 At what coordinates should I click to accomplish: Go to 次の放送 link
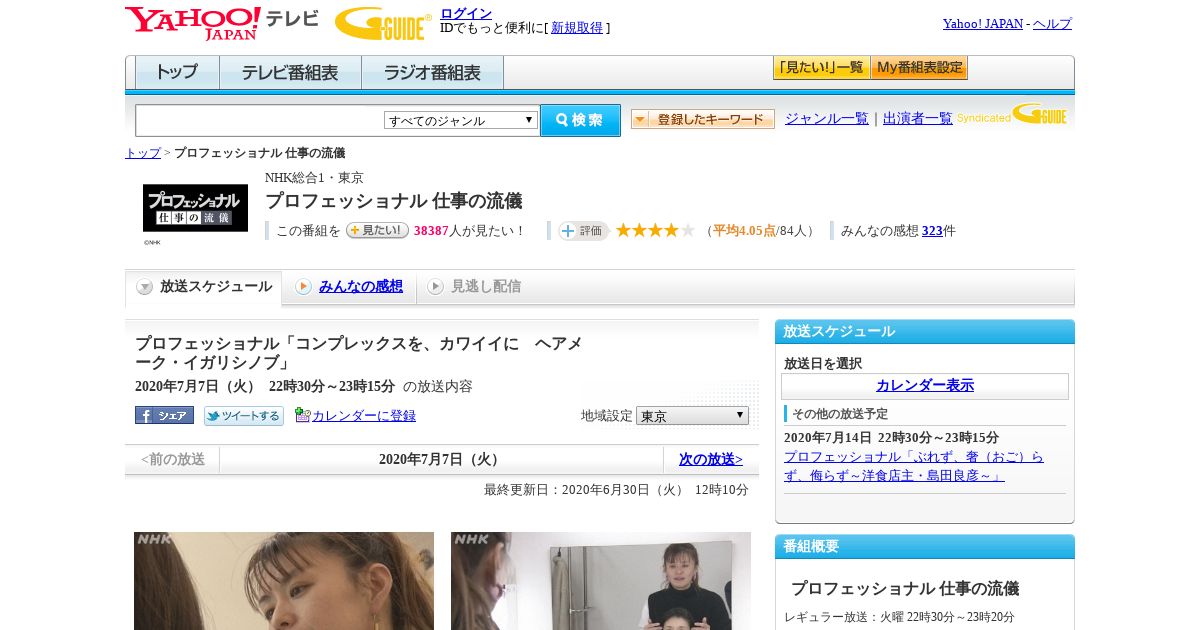[711, 460]
